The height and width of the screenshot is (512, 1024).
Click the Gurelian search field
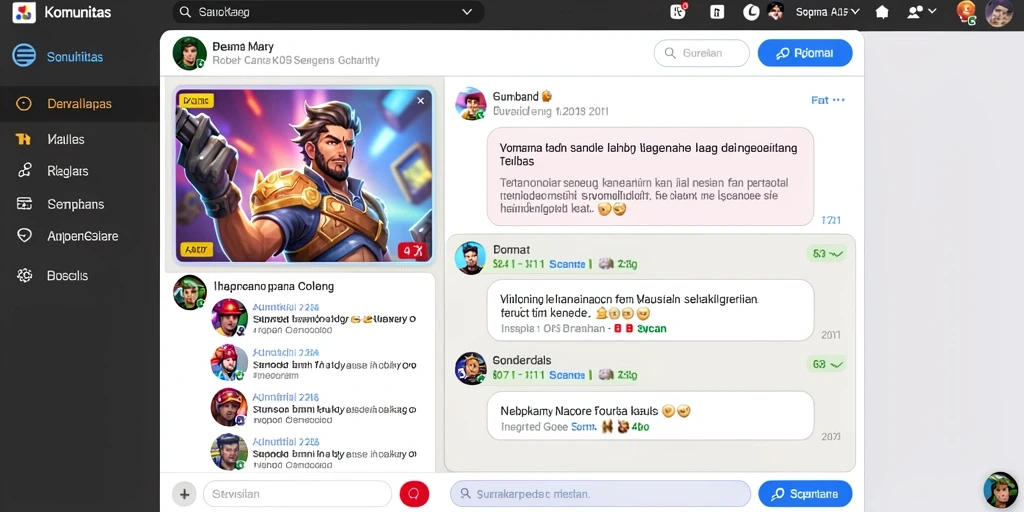[701, 54]
